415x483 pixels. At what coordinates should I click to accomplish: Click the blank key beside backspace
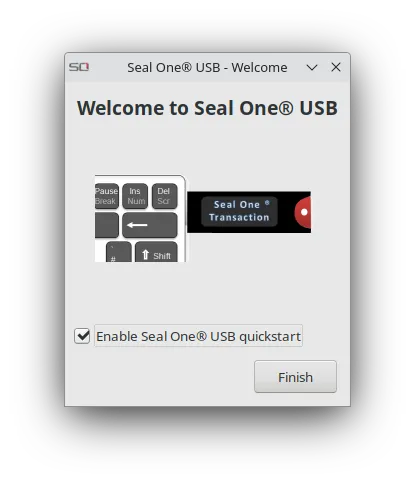[107, 225]
